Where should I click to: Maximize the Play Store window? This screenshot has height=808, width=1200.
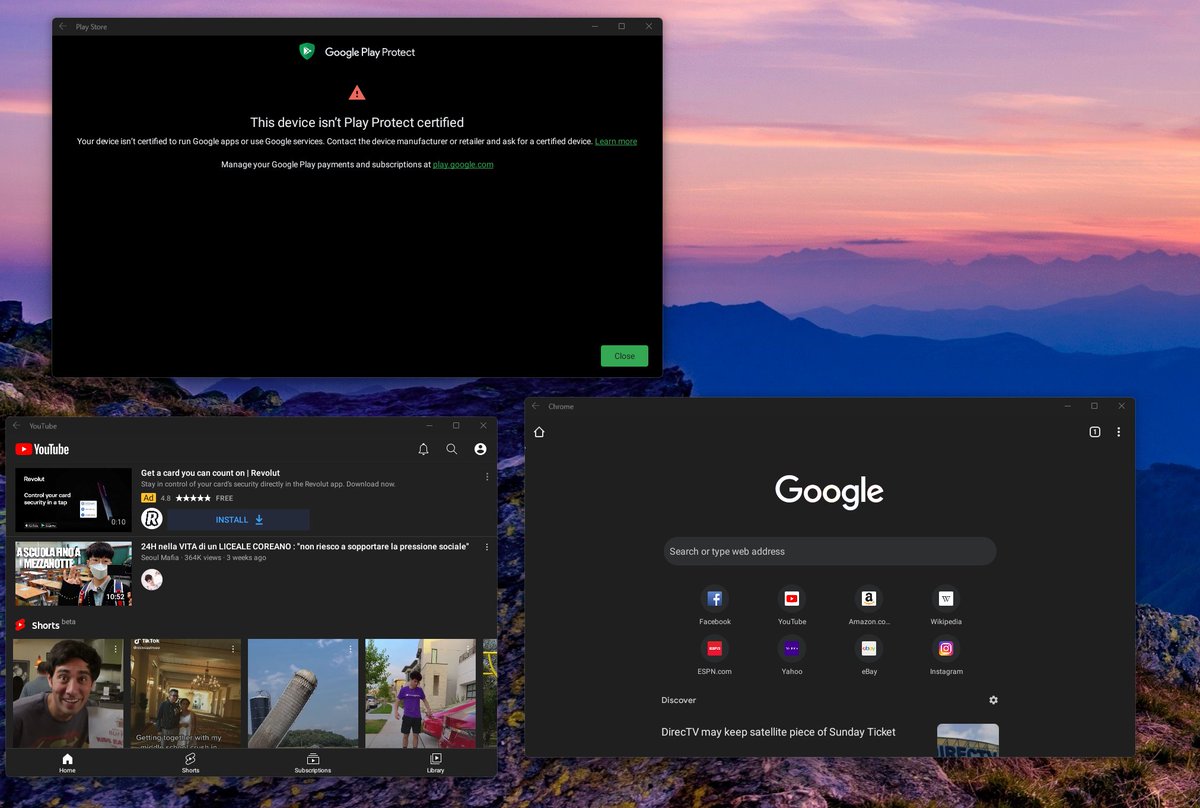click(x=621, y=26)
